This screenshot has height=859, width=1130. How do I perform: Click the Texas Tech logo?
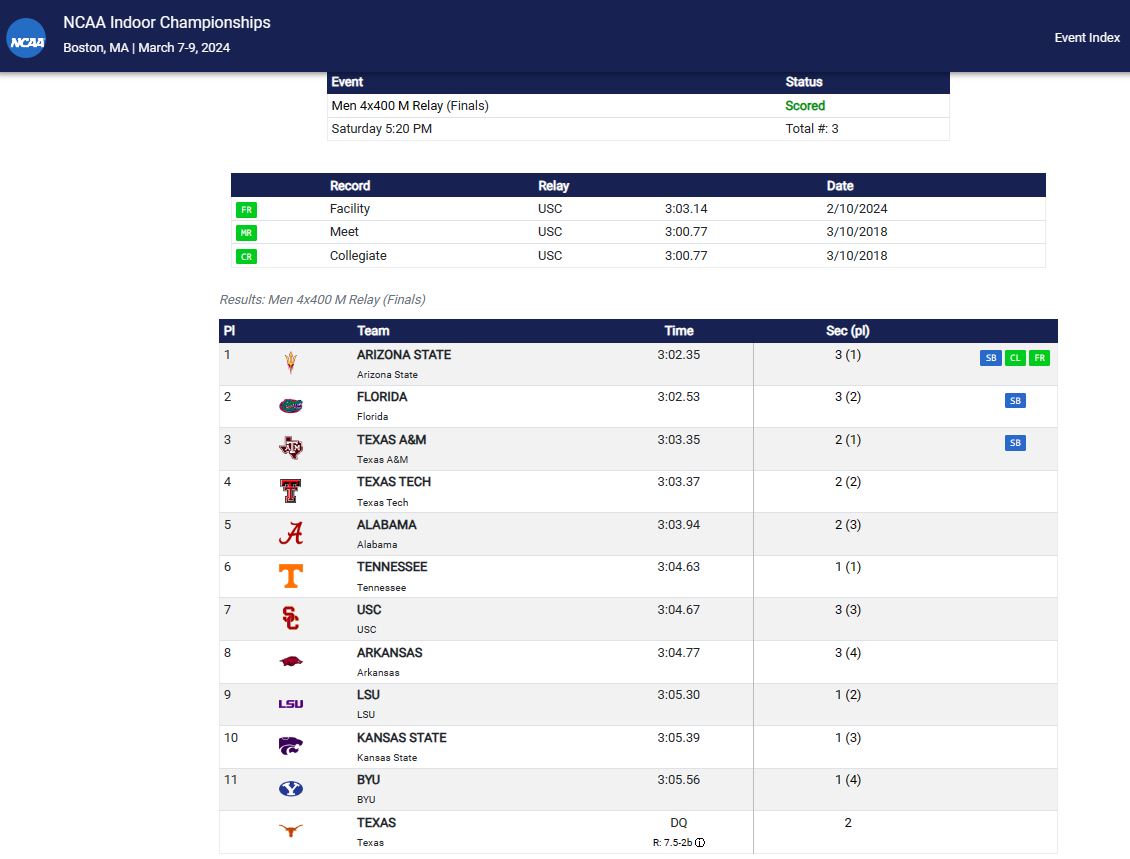(x=291, y=491)
